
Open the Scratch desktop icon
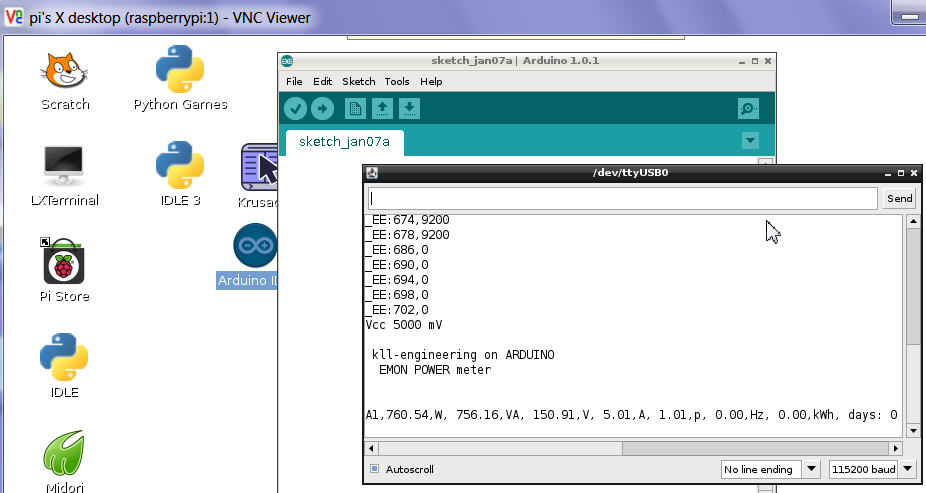[65, 78]
